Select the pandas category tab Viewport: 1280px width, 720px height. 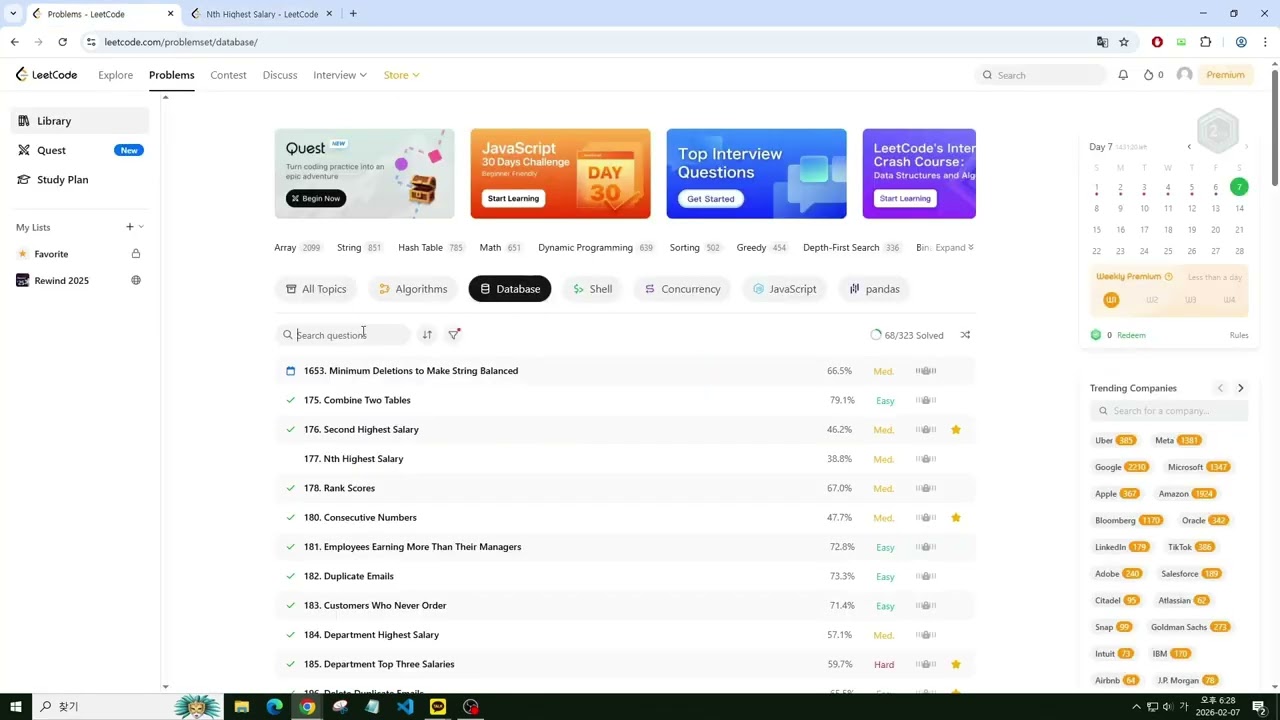(x=875, y=289)
